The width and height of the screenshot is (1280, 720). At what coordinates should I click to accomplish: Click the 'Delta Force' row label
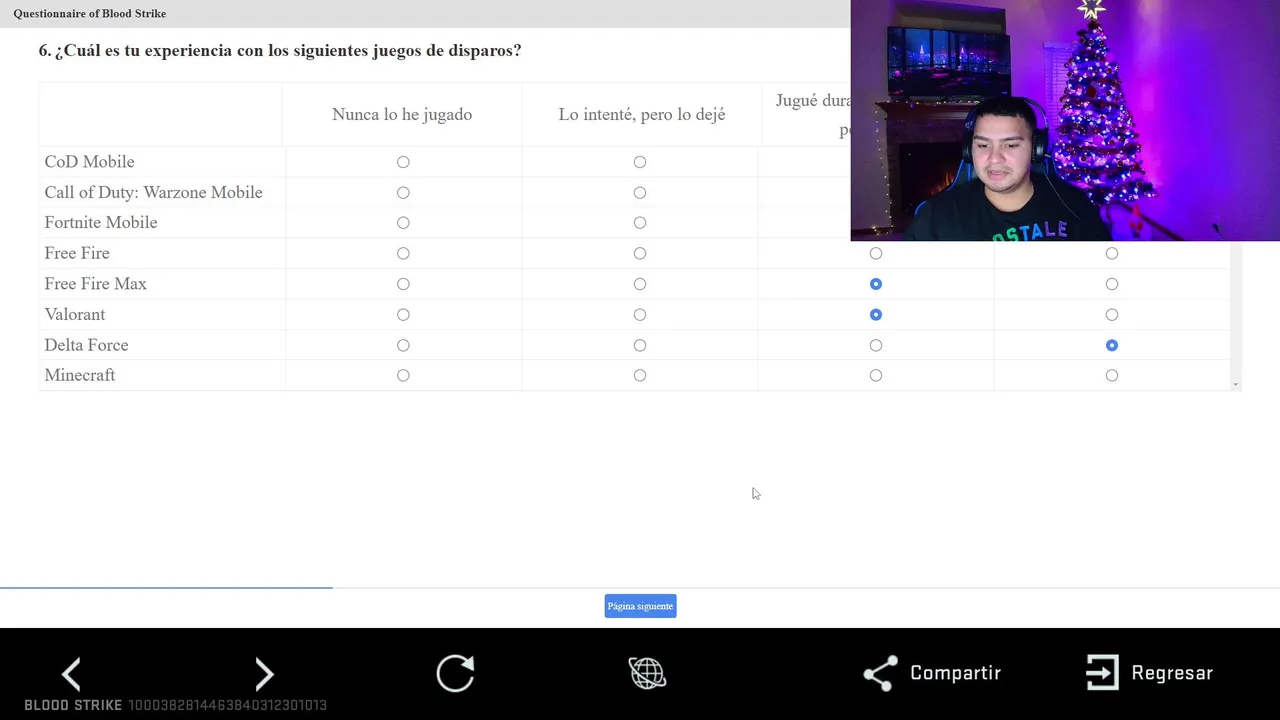pos(86,345)
